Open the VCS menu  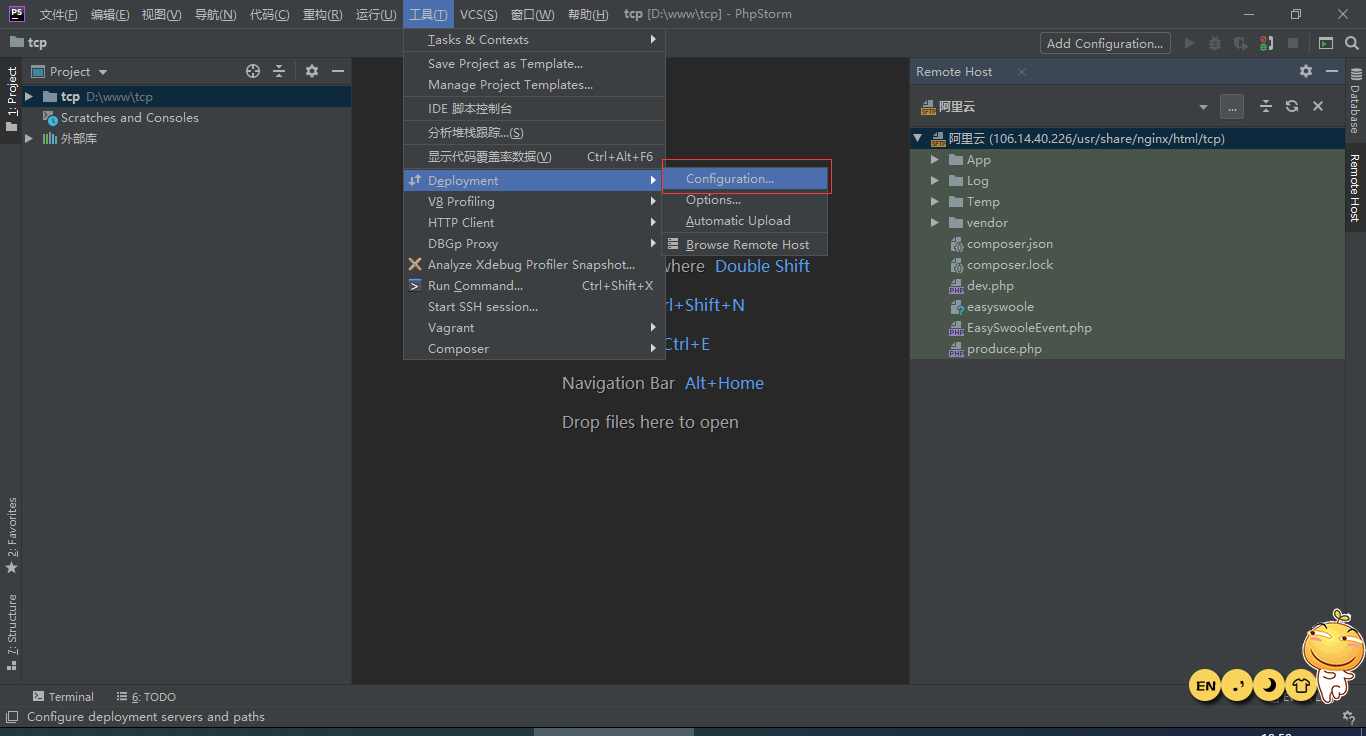478,14
